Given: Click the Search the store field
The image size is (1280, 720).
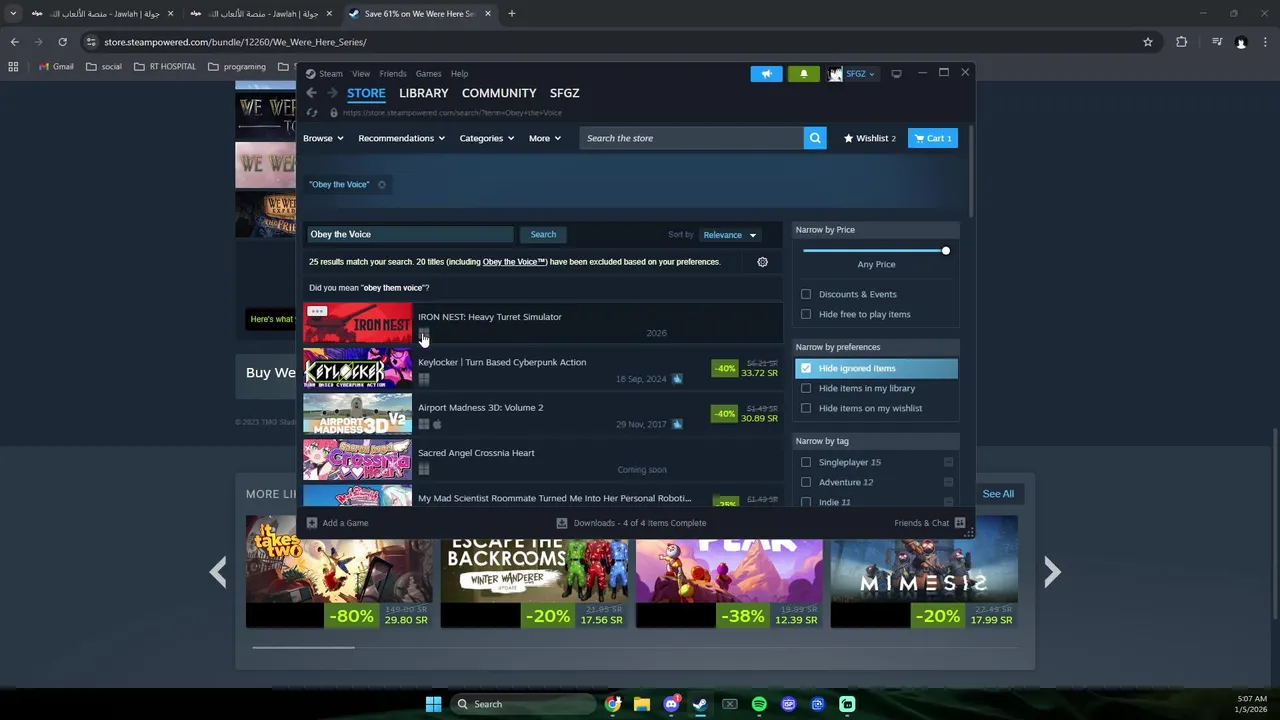Looking at the screenshot, I should click(x=691, y=138).
